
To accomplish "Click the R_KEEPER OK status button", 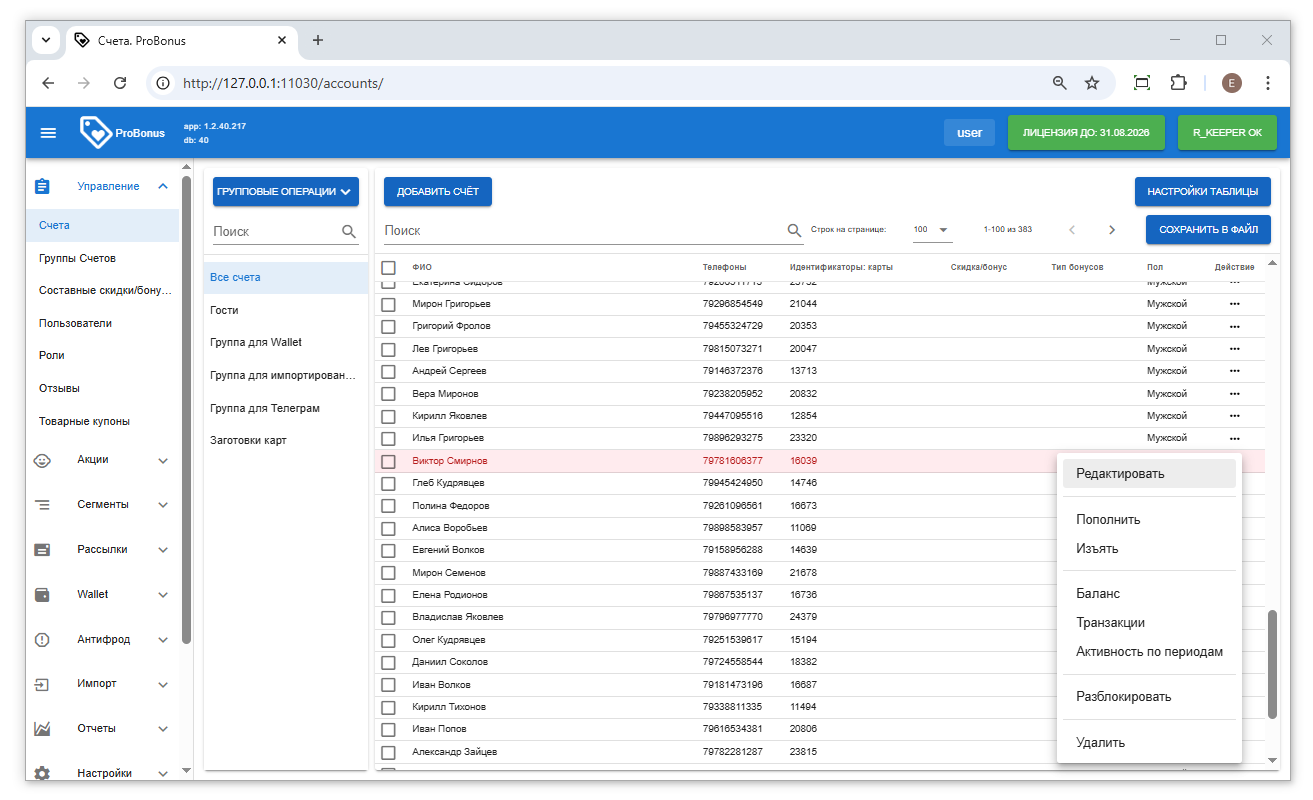I will 1227,133.
